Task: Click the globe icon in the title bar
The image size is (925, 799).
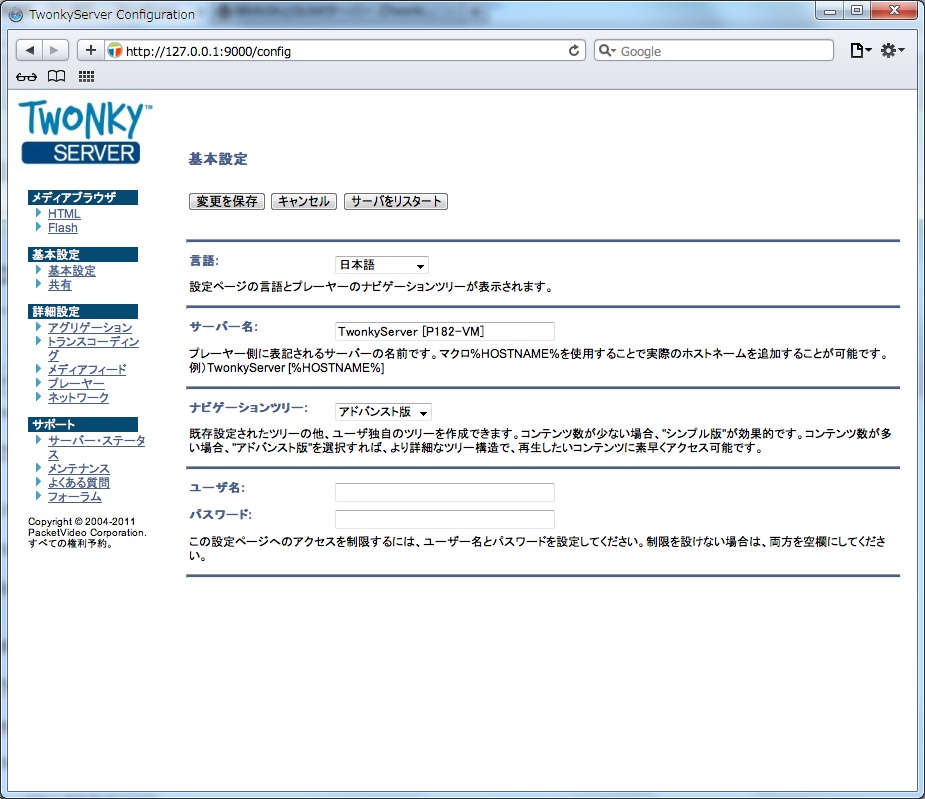Action: pyautogui.click(x=16, y=15)
